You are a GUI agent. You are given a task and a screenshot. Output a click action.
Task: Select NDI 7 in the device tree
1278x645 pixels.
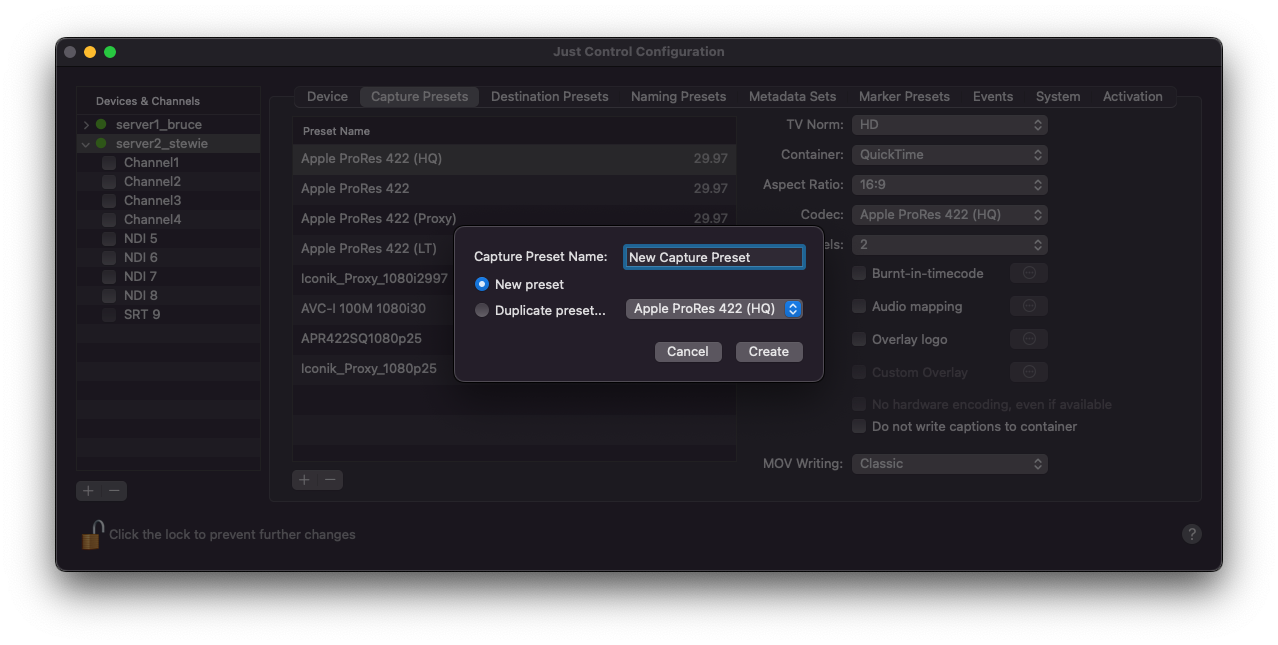(x=168, y=276)
